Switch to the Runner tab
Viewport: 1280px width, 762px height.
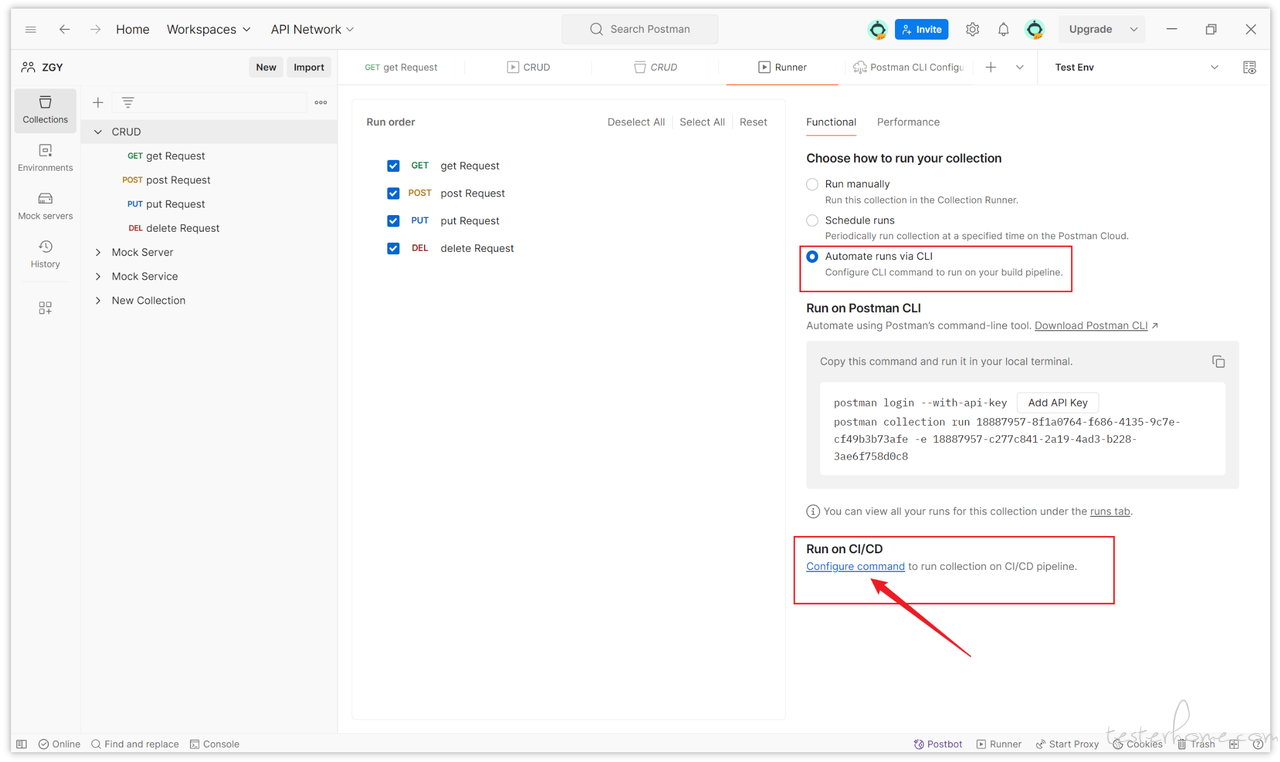(x=782, y=67)
